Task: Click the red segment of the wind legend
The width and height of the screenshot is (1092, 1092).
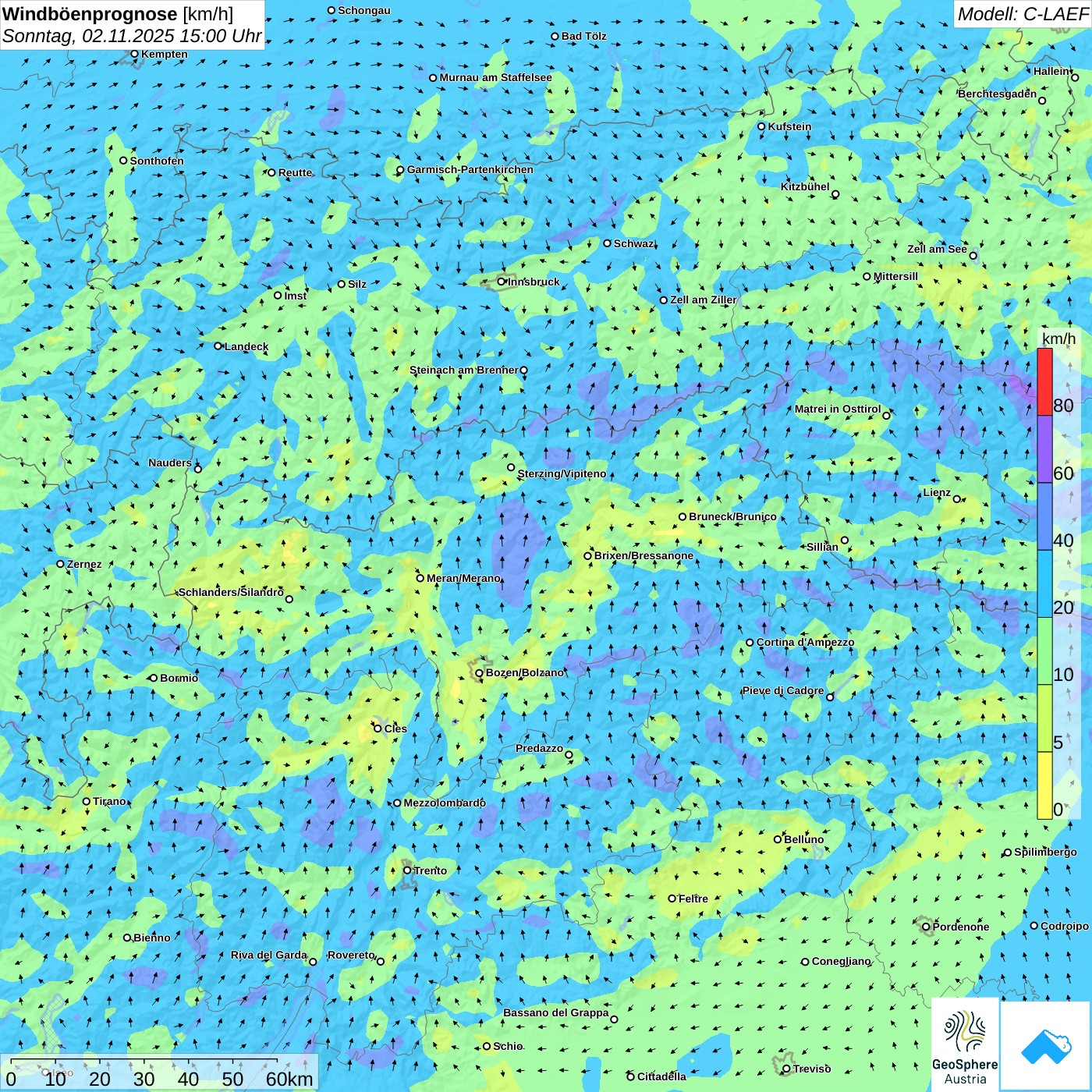Action: pos(1044,381)
